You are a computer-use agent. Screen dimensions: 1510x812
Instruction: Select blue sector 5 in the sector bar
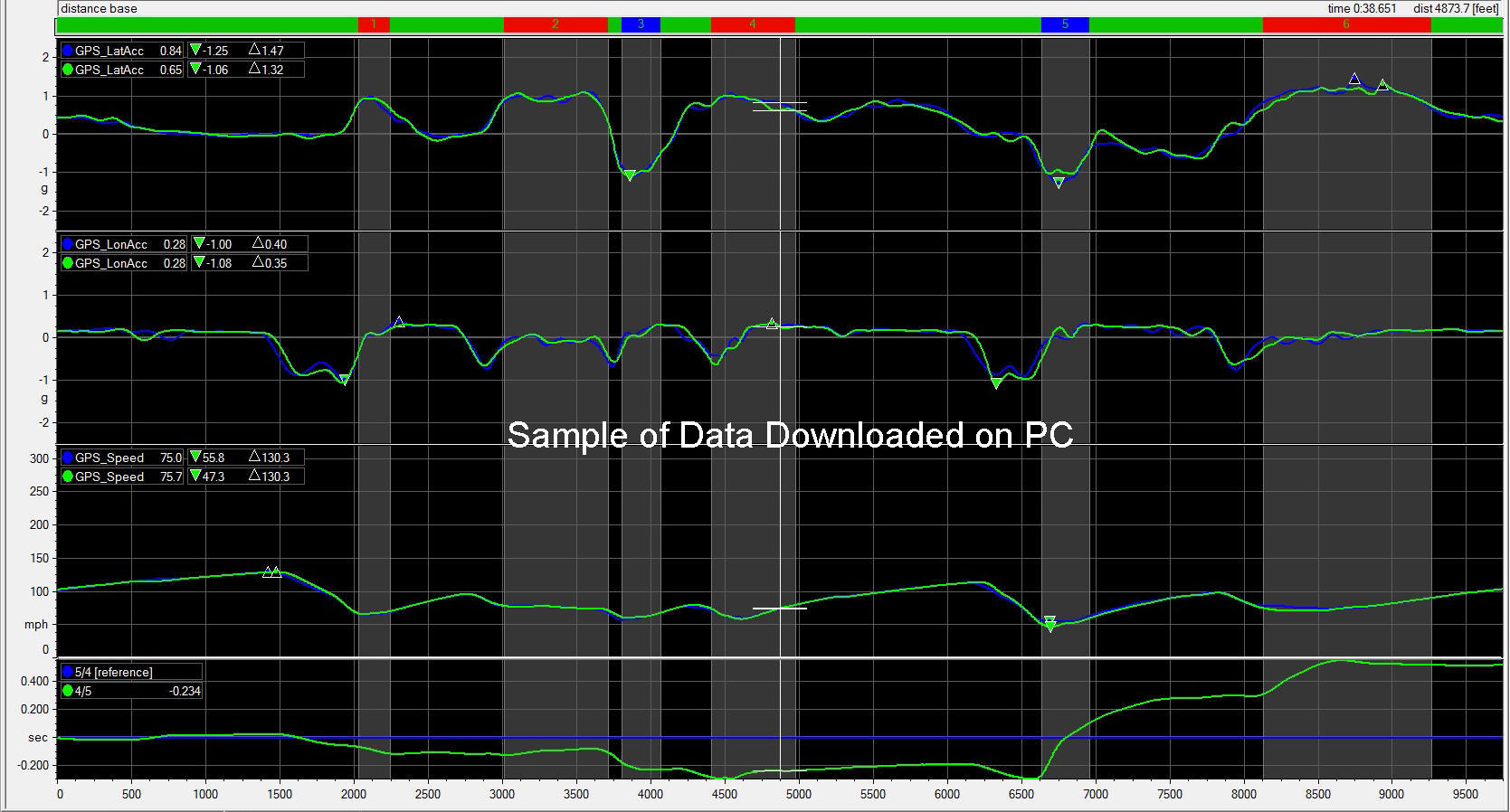[1065, 24]
